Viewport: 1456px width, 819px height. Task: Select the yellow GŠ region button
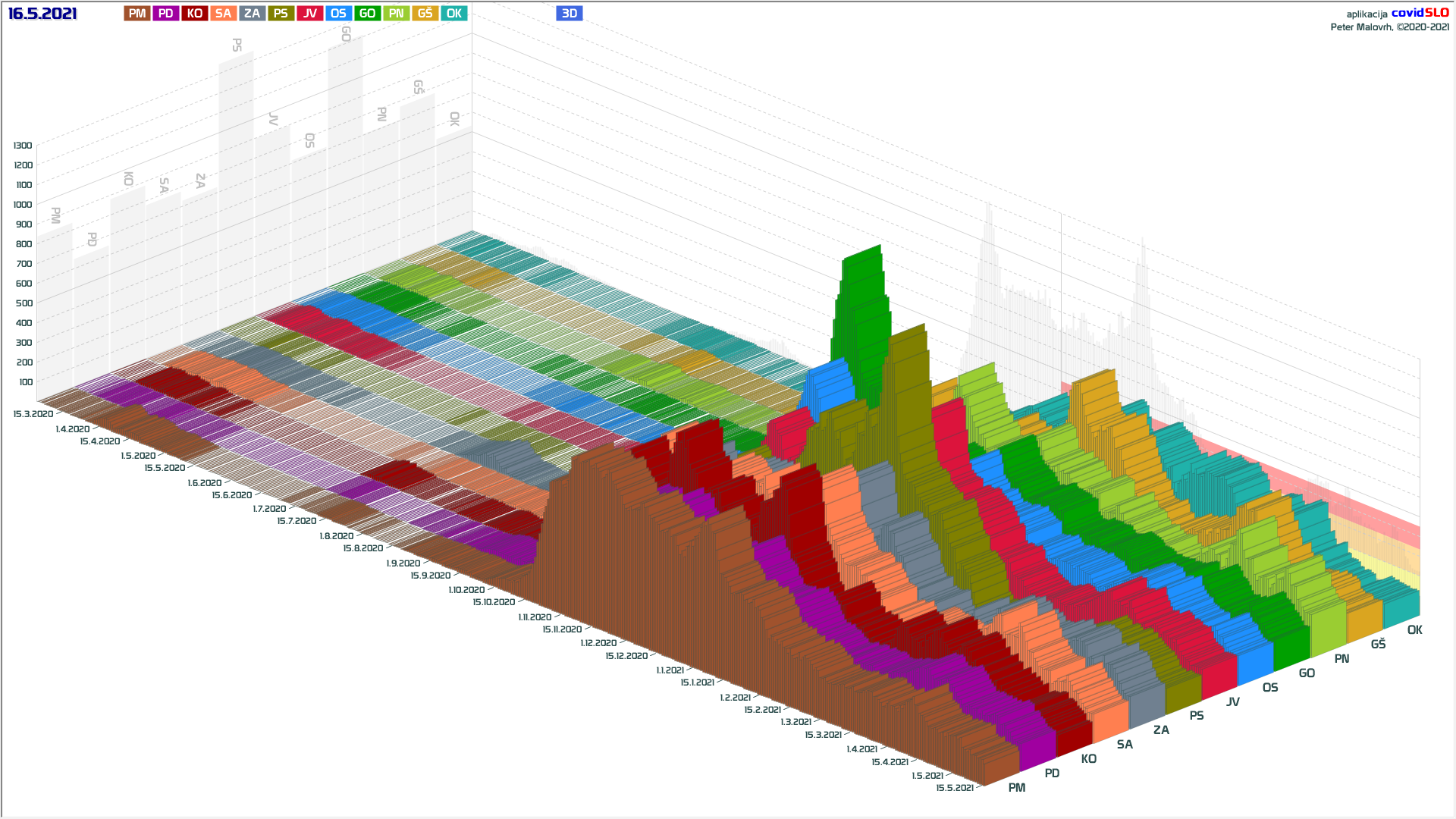[x=425, y=13]
